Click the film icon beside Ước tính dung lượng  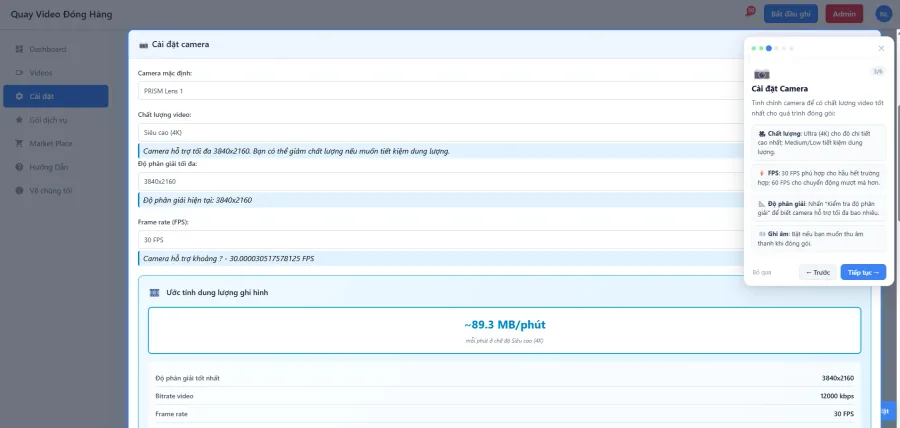pos(154,293)
